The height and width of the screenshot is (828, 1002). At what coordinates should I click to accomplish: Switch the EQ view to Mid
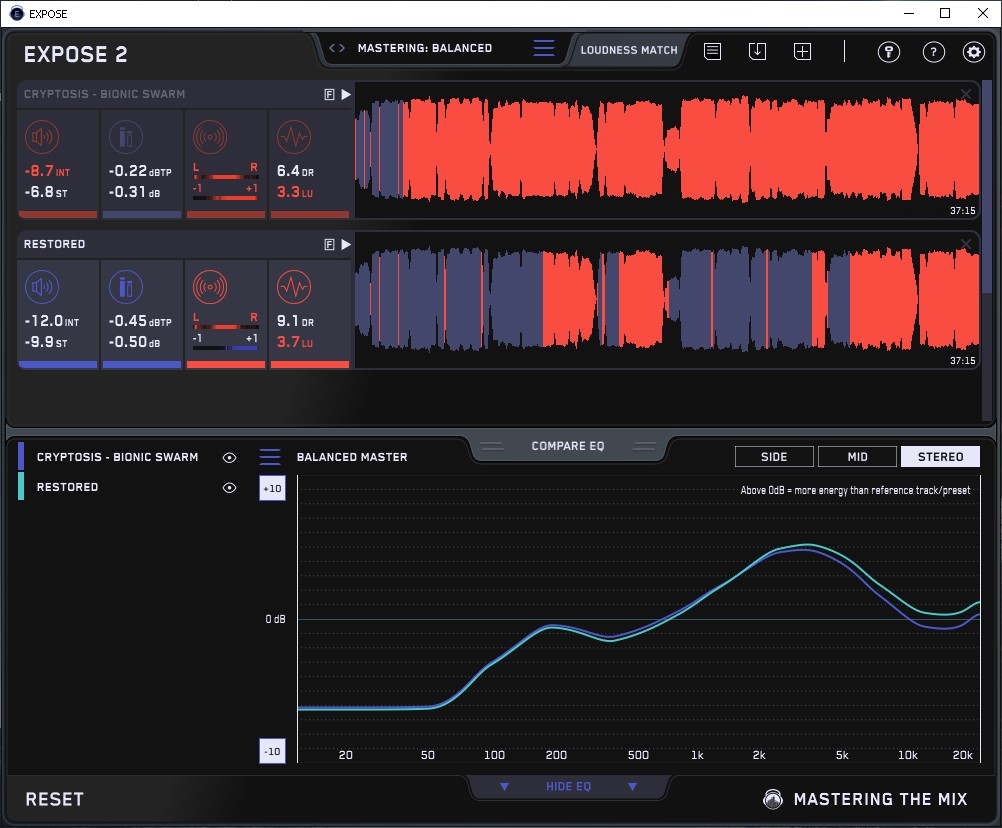coord(857,457)
